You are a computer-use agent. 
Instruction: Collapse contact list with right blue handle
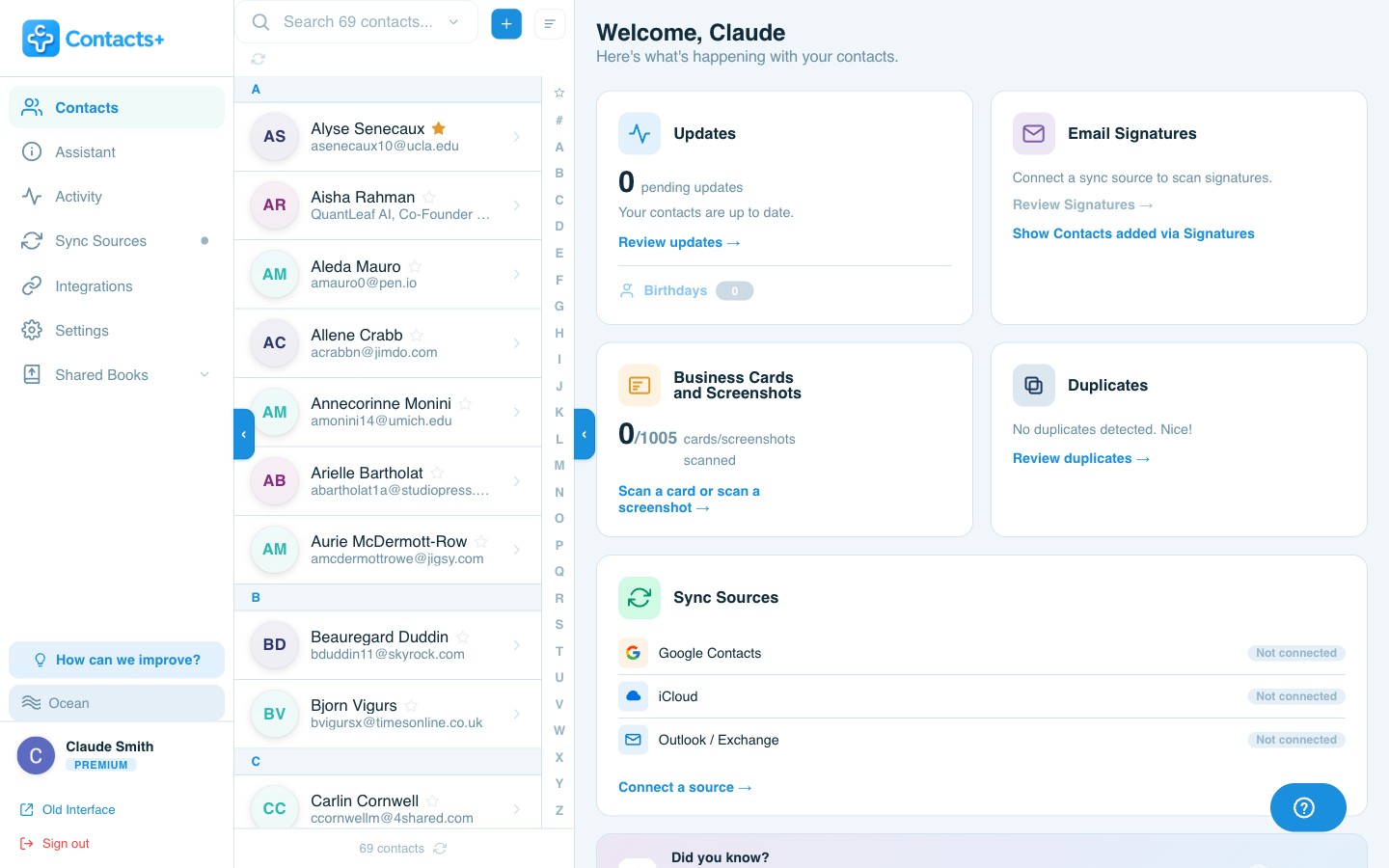click(585, 434)
